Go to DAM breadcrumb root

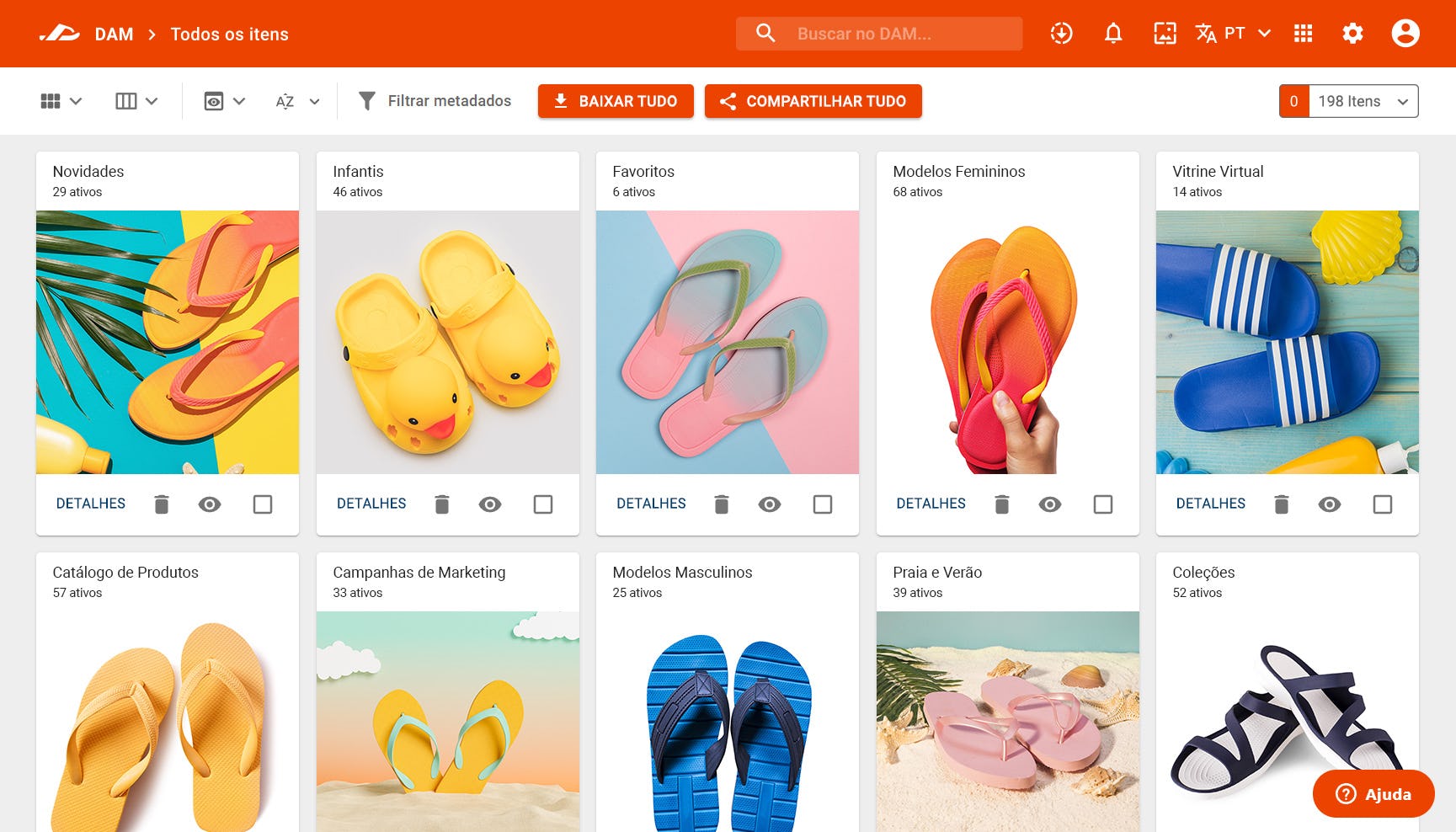click(114, 35)
